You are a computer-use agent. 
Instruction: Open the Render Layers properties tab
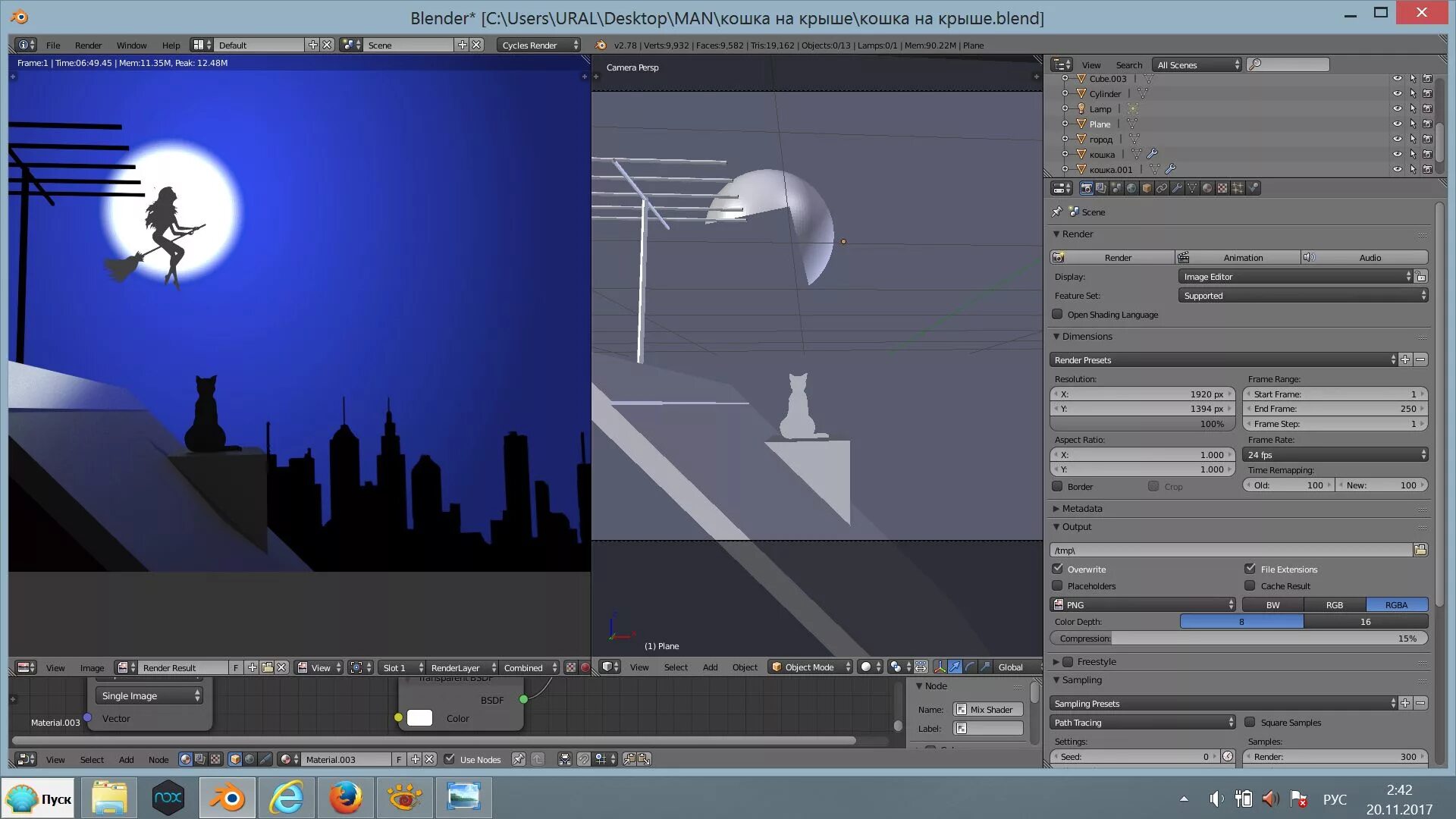tap(1101, 188)
